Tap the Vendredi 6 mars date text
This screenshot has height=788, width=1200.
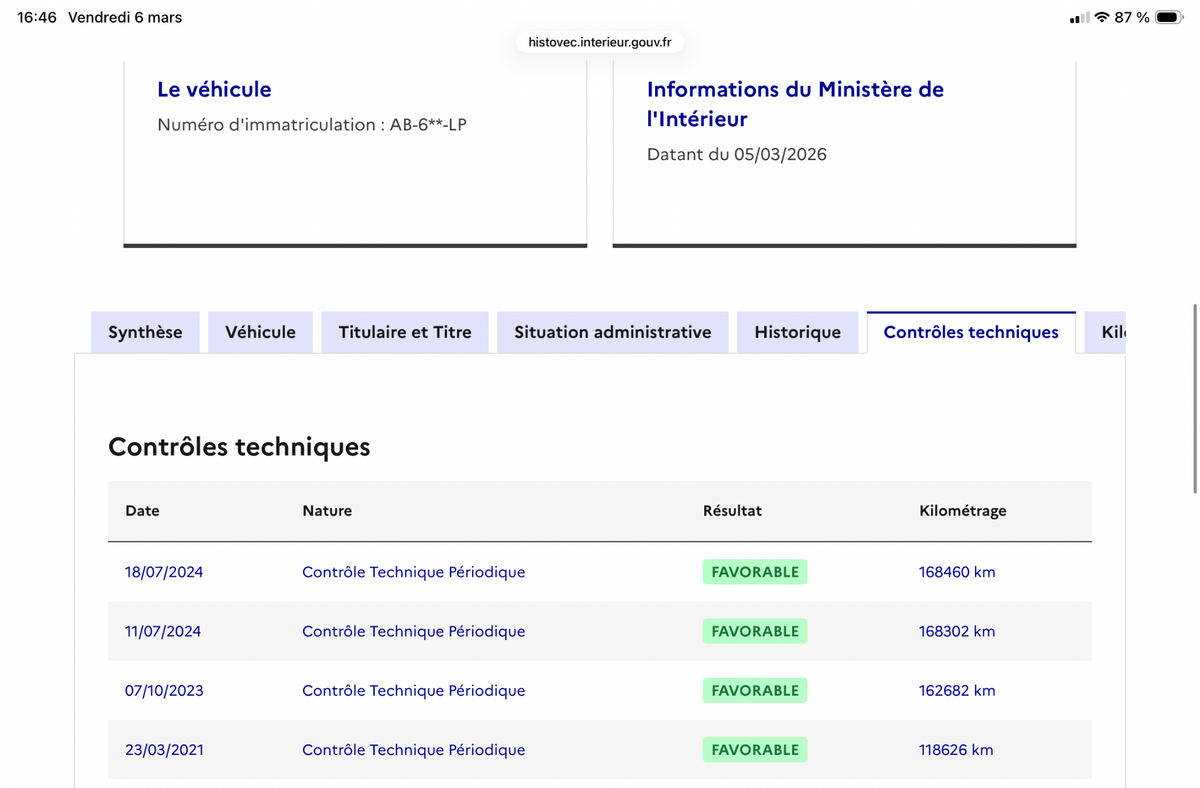125,17
